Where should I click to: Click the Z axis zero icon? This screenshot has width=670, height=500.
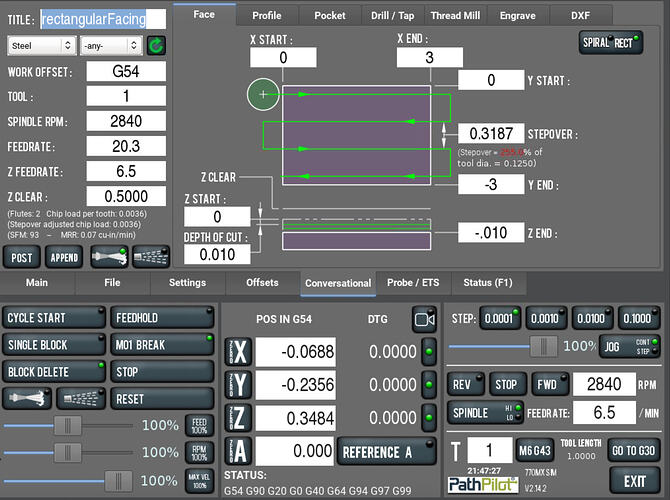click(x=238, y=418)
